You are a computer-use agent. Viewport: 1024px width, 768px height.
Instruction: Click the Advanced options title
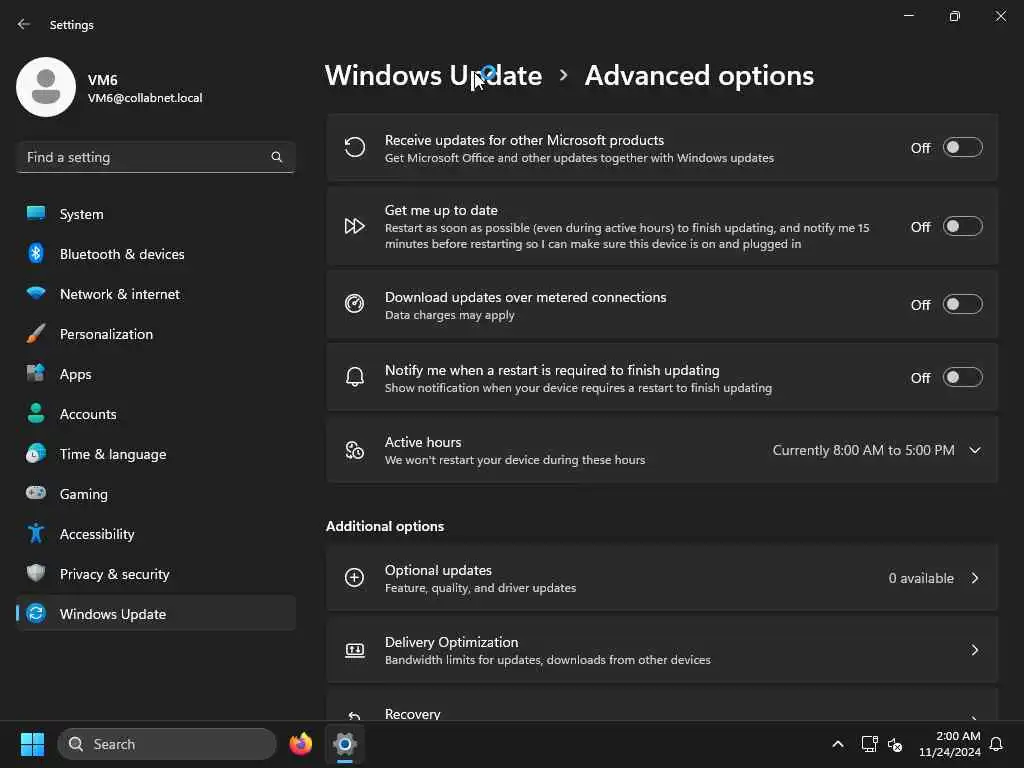699,76
